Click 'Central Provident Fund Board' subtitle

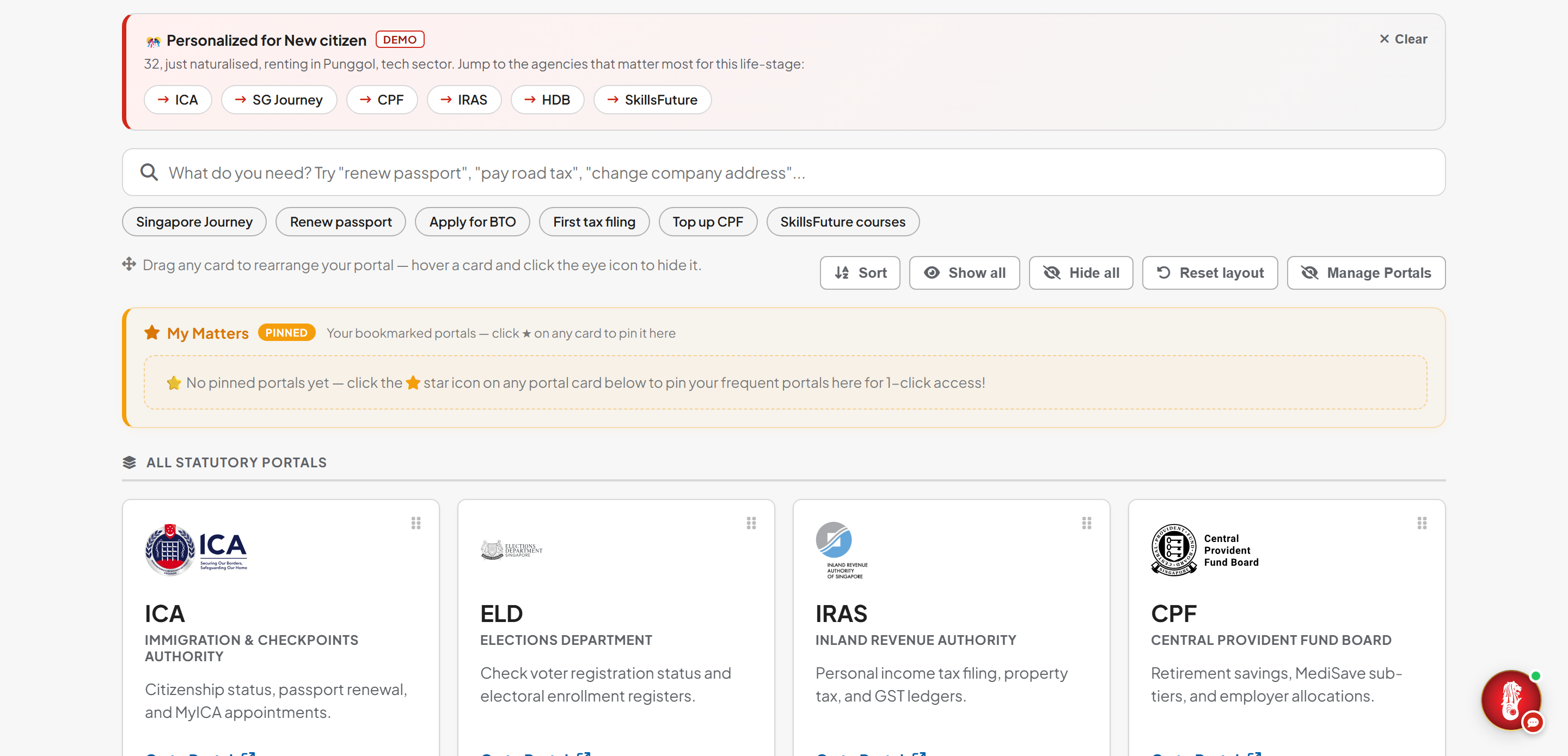[1271, 640]
